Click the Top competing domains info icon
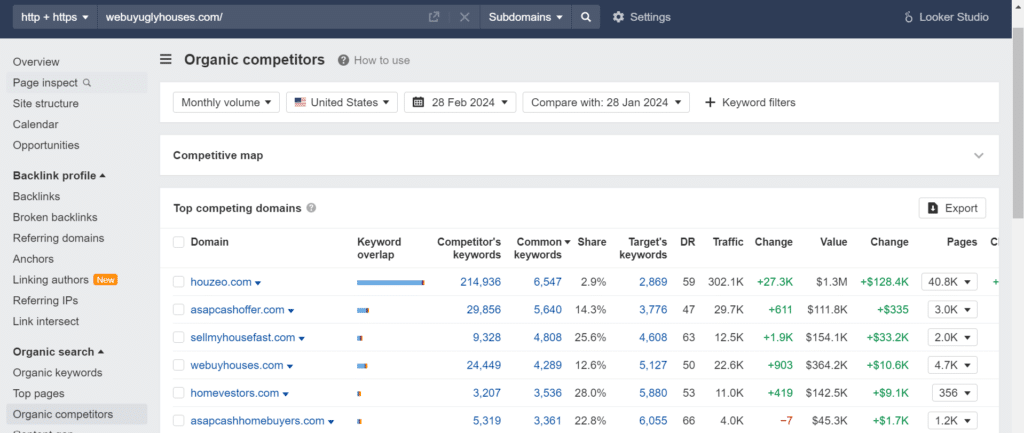 pos(312,208)
